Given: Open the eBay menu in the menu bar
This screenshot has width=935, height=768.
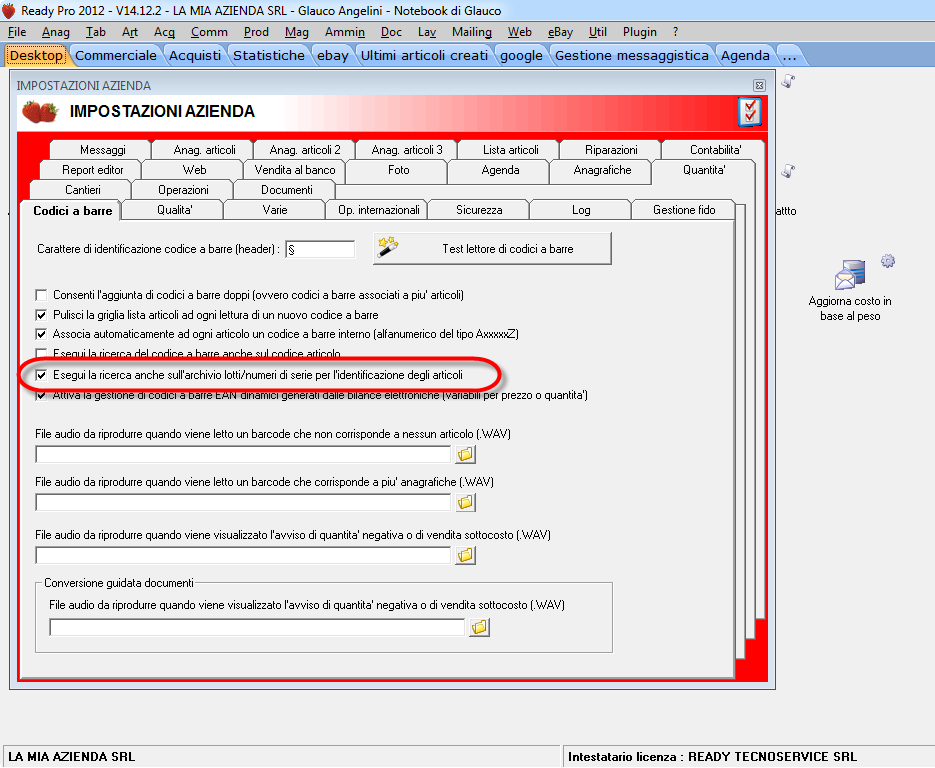Looking at the screenshot, I should point(560,32).
